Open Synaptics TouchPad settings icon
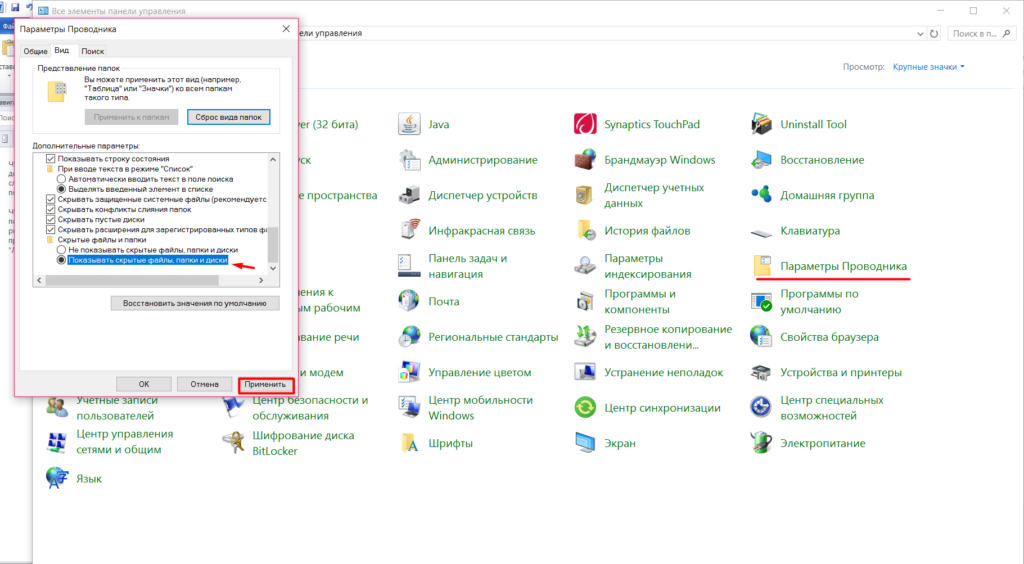This screenshot has width=1024, height=564. [585, 125]
